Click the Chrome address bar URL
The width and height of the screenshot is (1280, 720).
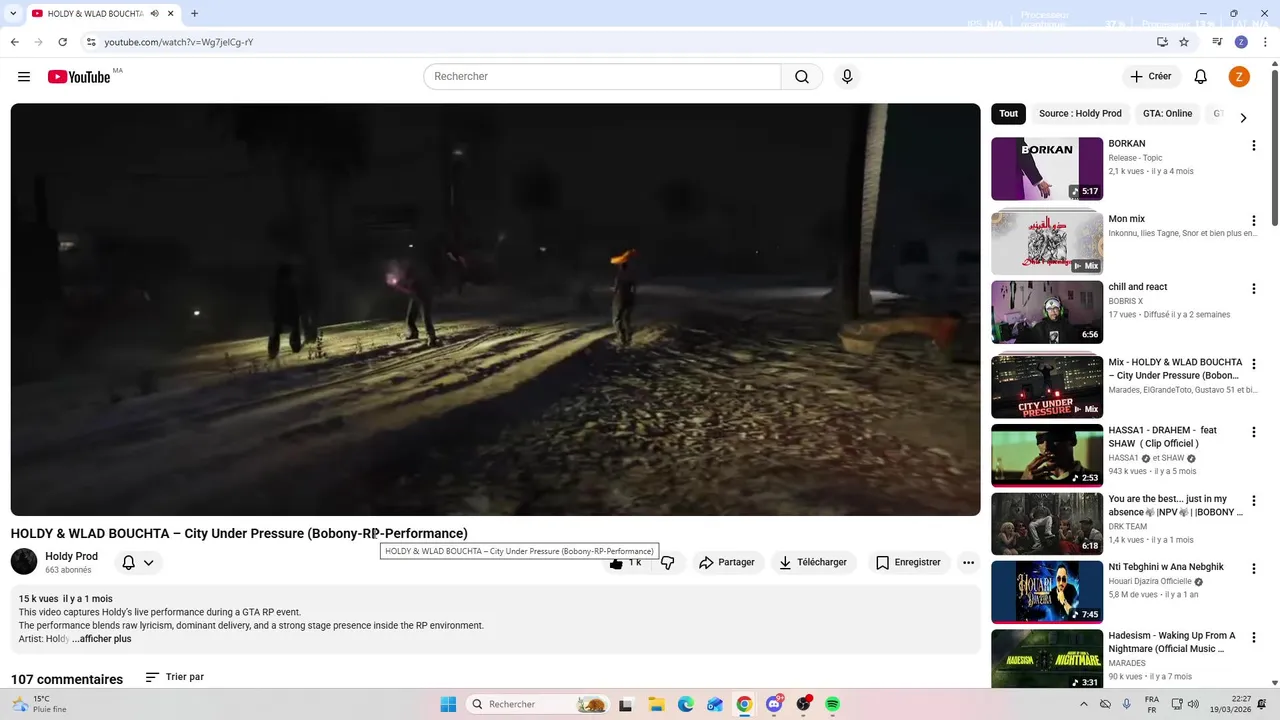tap(179, 42)
